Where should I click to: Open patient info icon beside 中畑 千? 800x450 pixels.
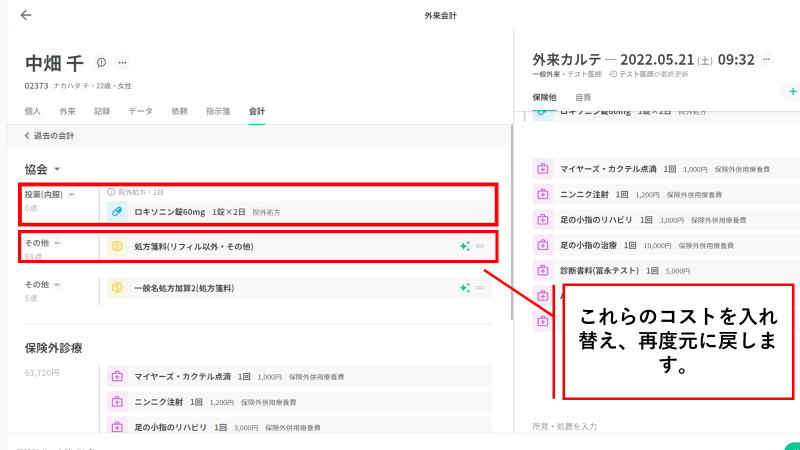102,62
